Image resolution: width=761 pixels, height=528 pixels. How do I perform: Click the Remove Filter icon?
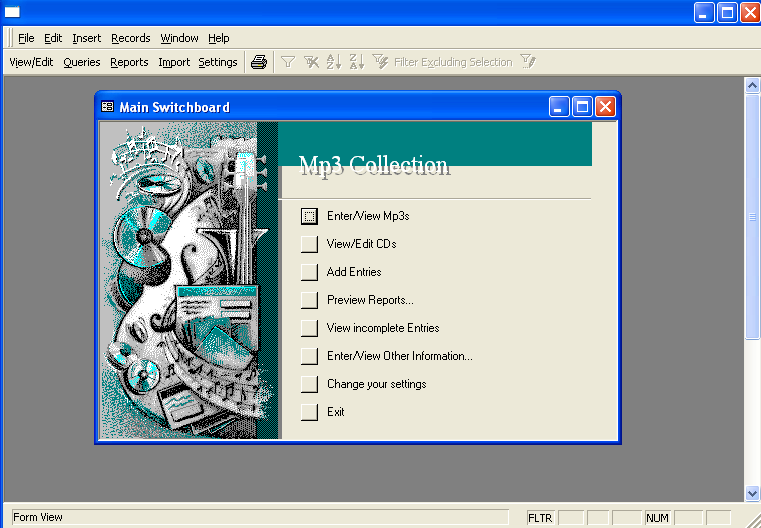point(311,62)
